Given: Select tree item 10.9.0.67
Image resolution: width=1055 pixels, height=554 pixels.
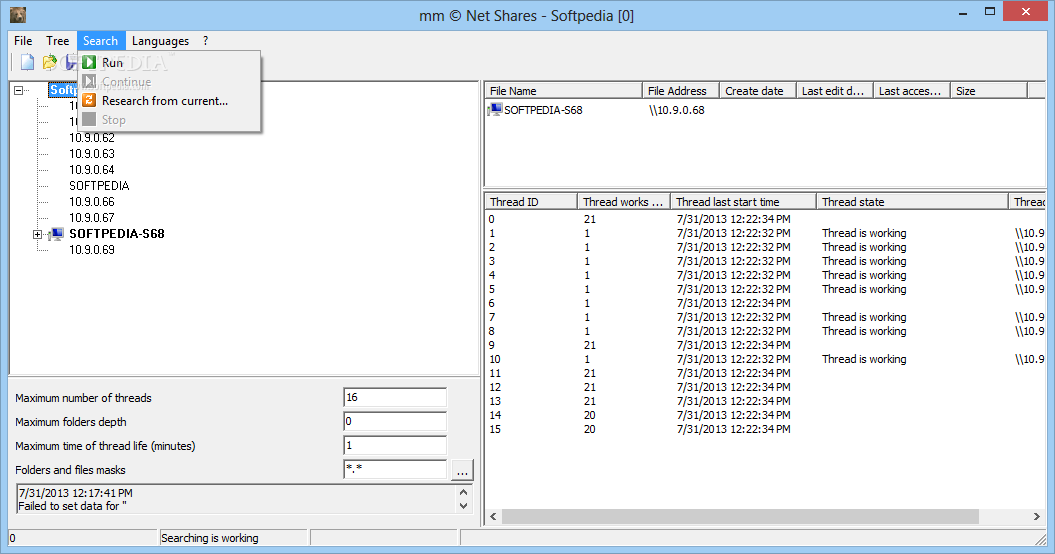Looking at the screenshot, I should [92, 218].
